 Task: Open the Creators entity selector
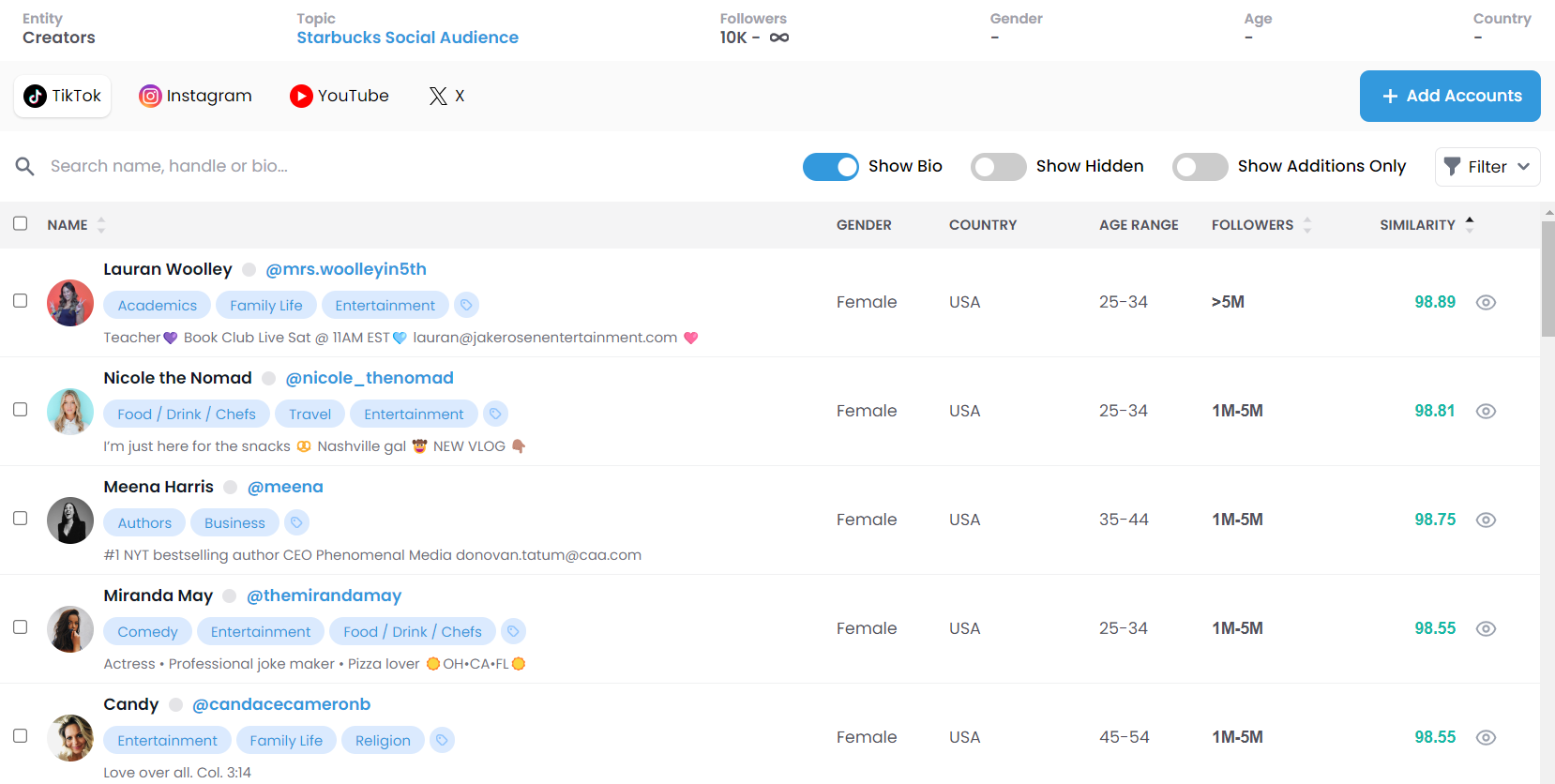click(x=58, y=38)
